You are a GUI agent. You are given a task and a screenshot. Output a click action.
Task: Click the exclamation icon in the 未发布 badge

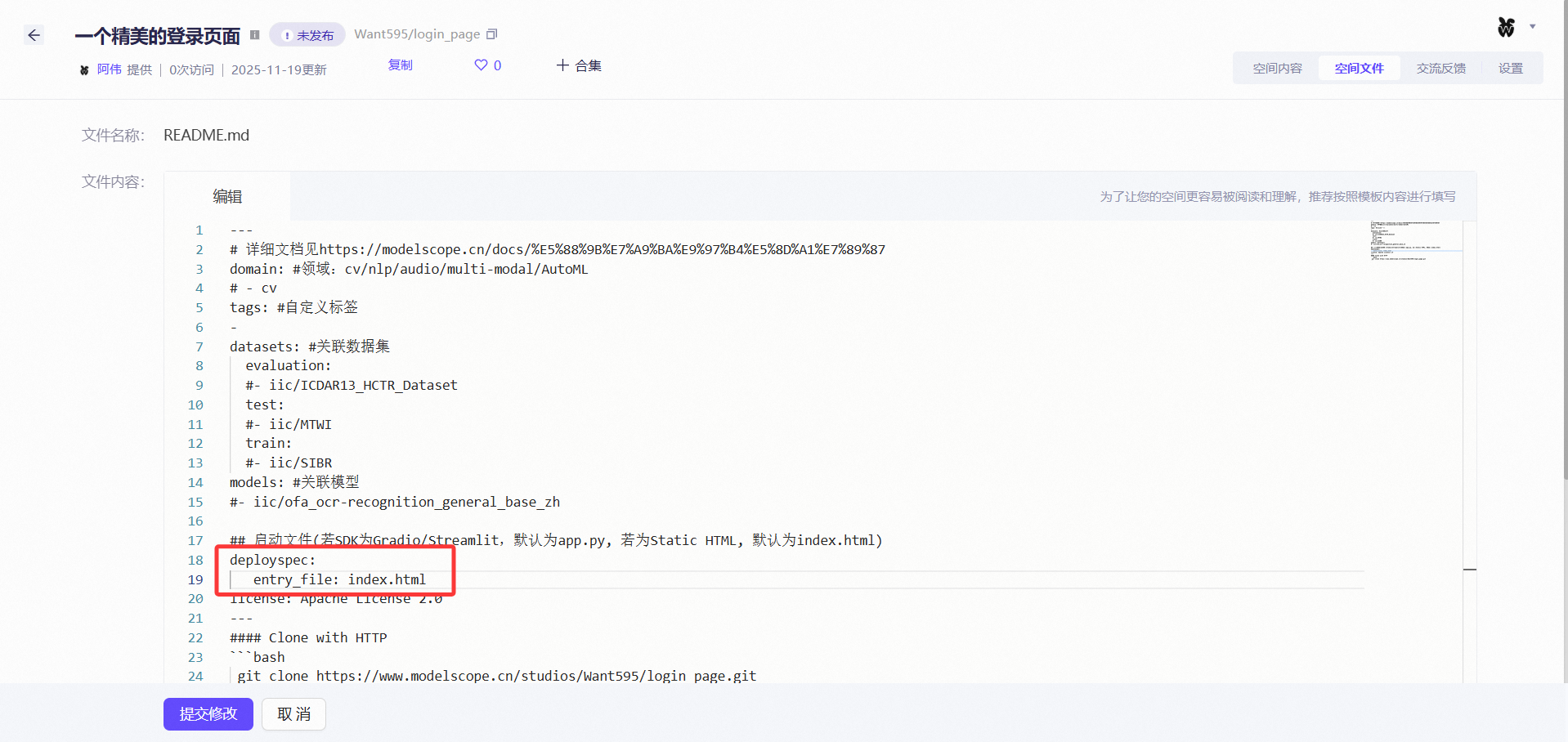click(x=287, y=35)
